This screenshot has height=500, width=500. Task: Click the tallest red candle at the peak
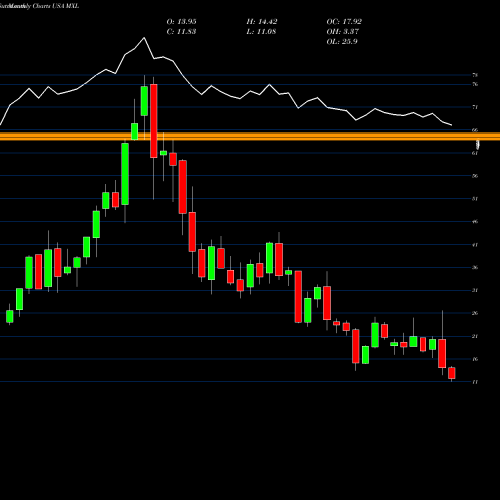154,121
